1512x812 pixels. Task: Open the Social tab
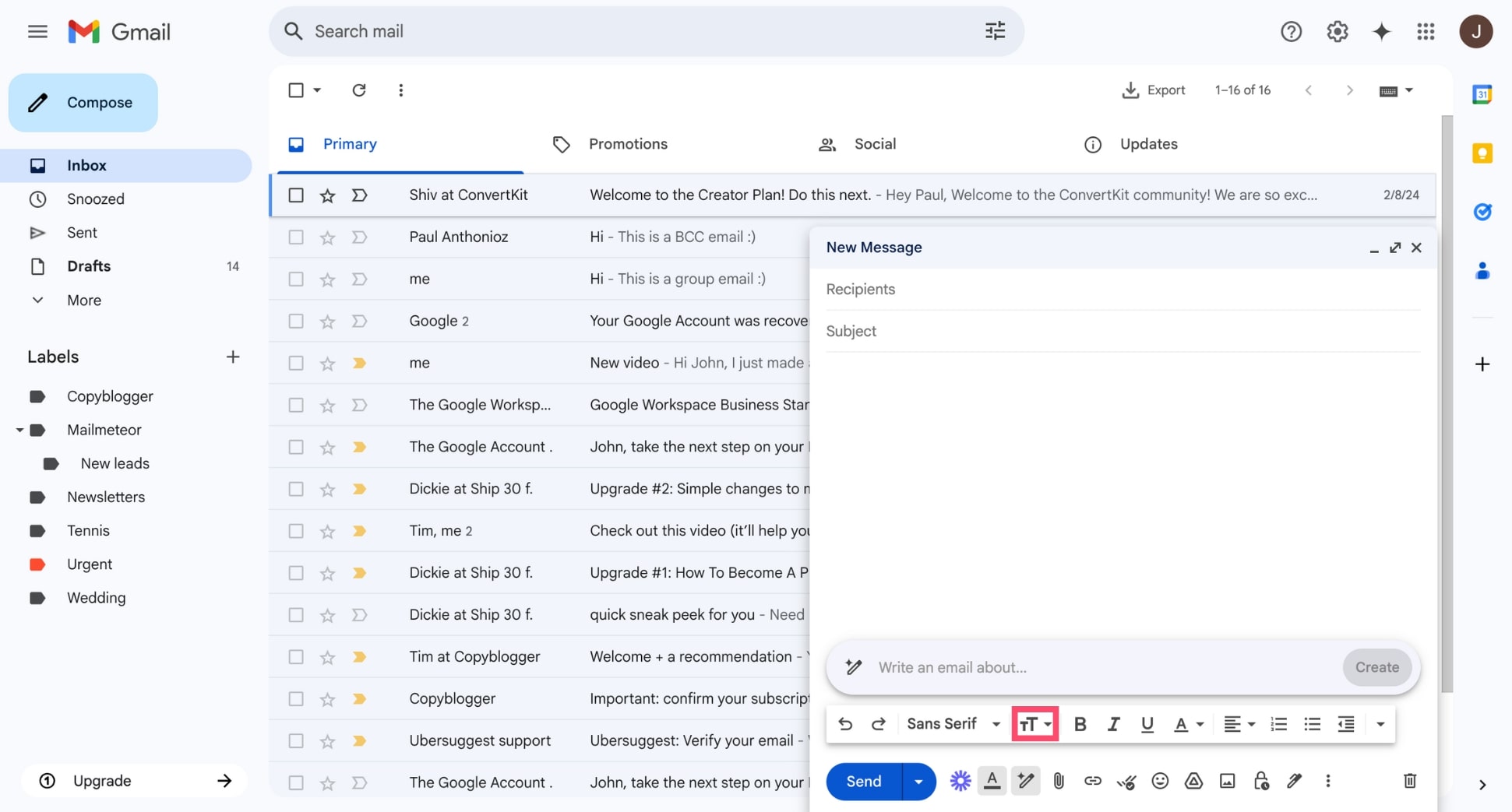coord(874,143)
